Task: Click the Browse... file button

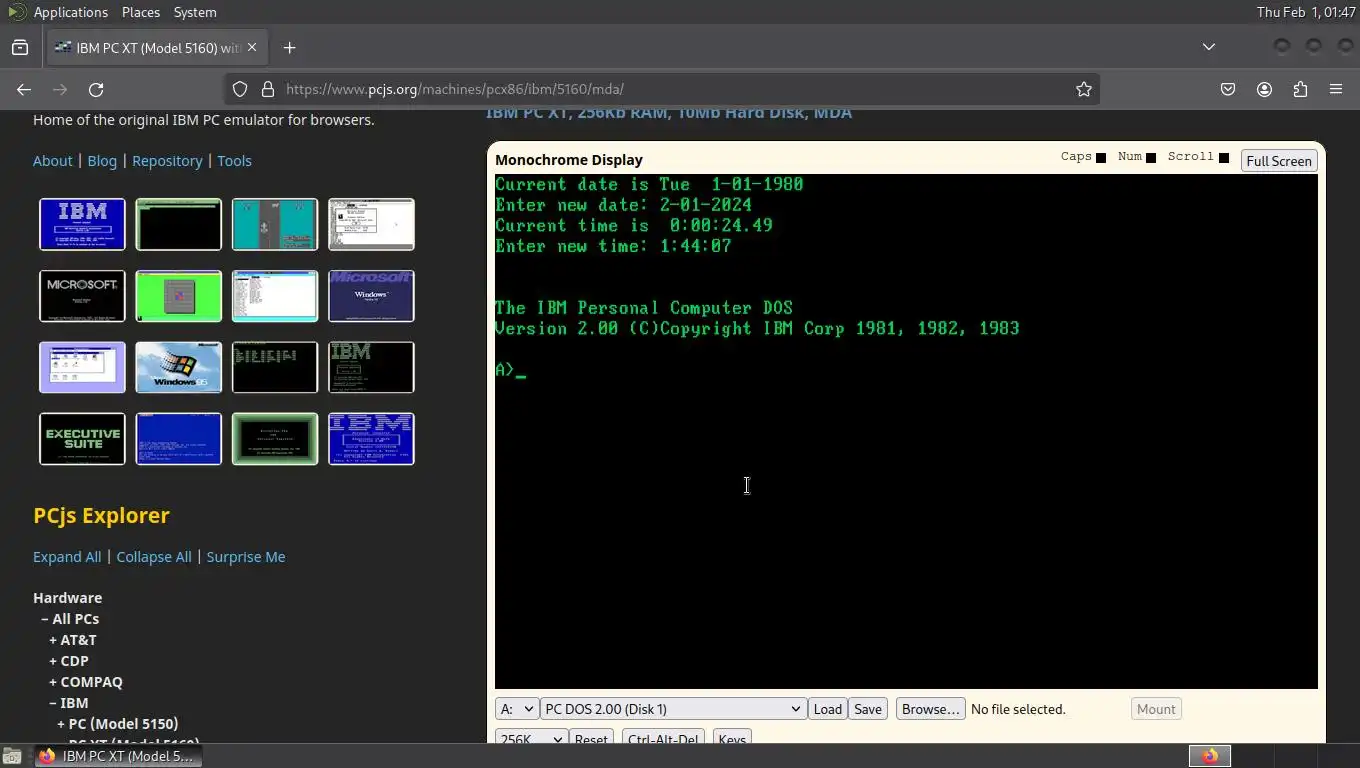Action: click(x=930, y=709)
